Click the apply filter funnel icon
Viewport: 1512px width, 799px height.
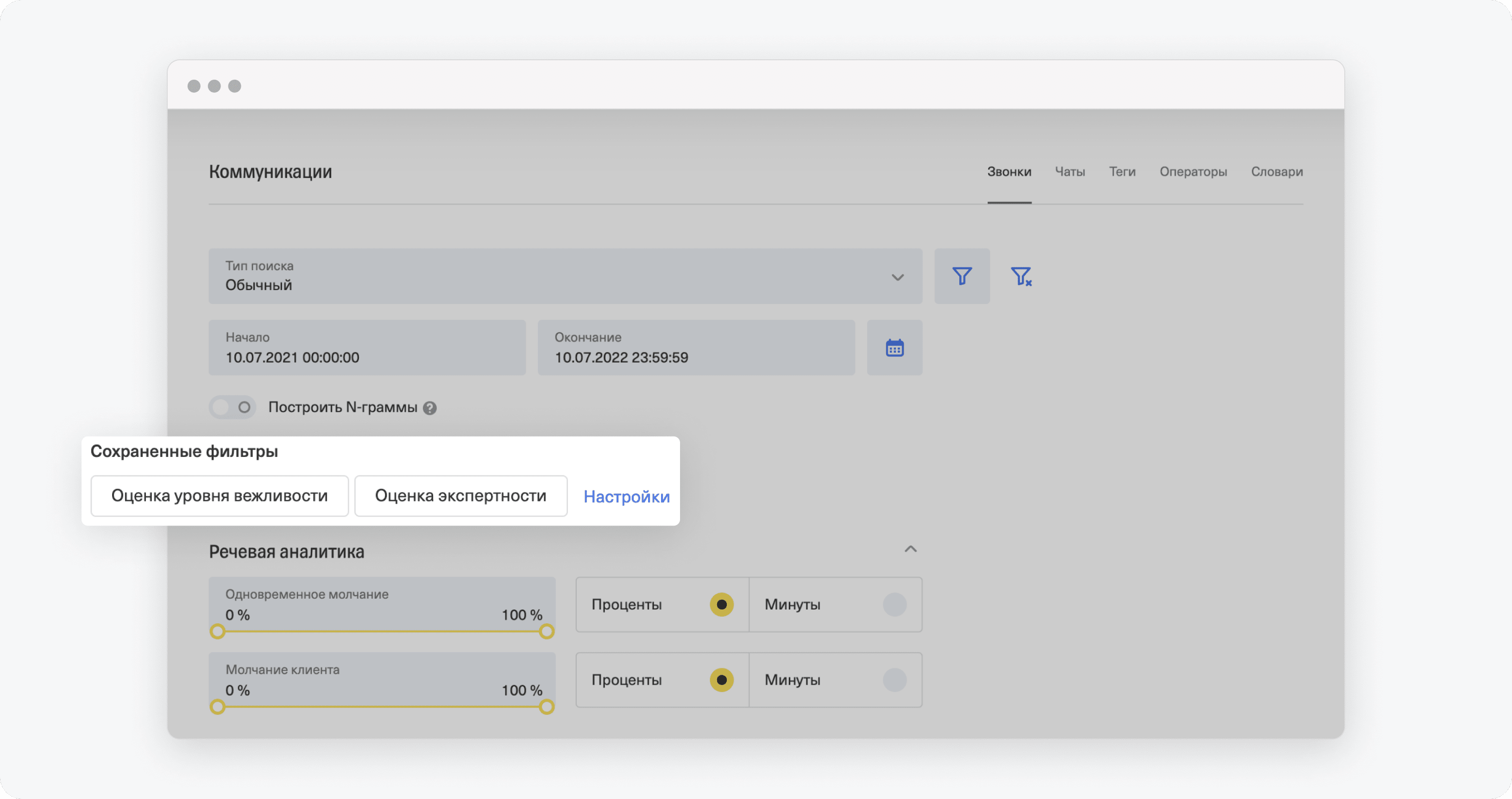[961, 276]
